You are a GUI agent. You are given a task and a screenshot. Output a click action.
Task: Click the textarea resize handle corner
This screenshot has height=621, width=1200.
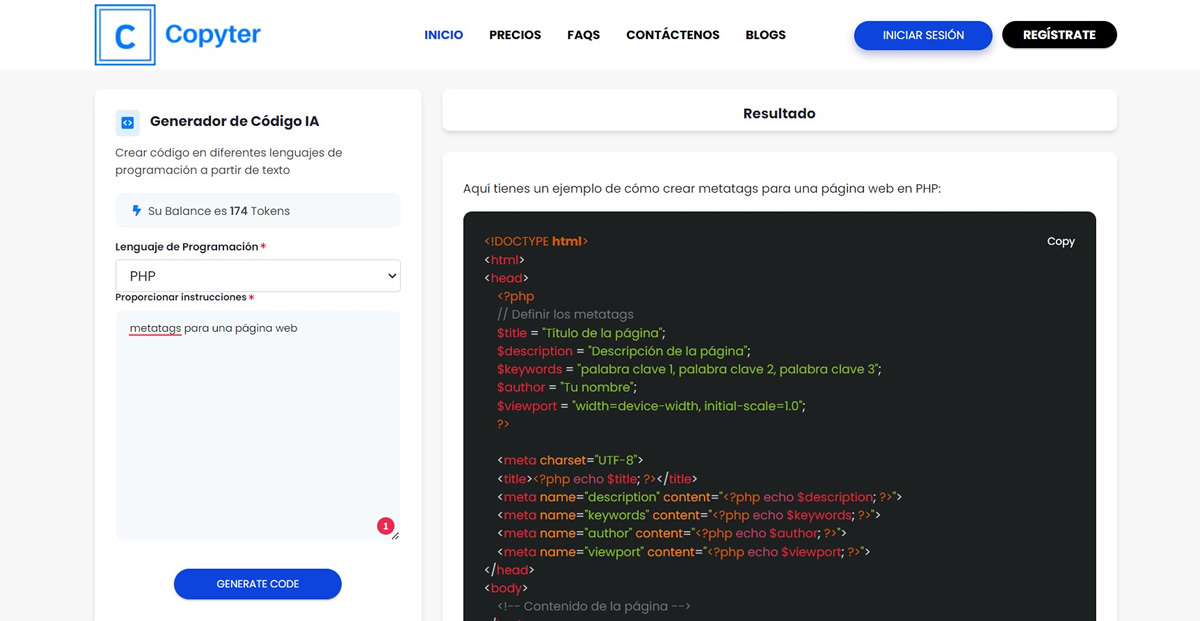pyautogui.click(x=395, y=536)
